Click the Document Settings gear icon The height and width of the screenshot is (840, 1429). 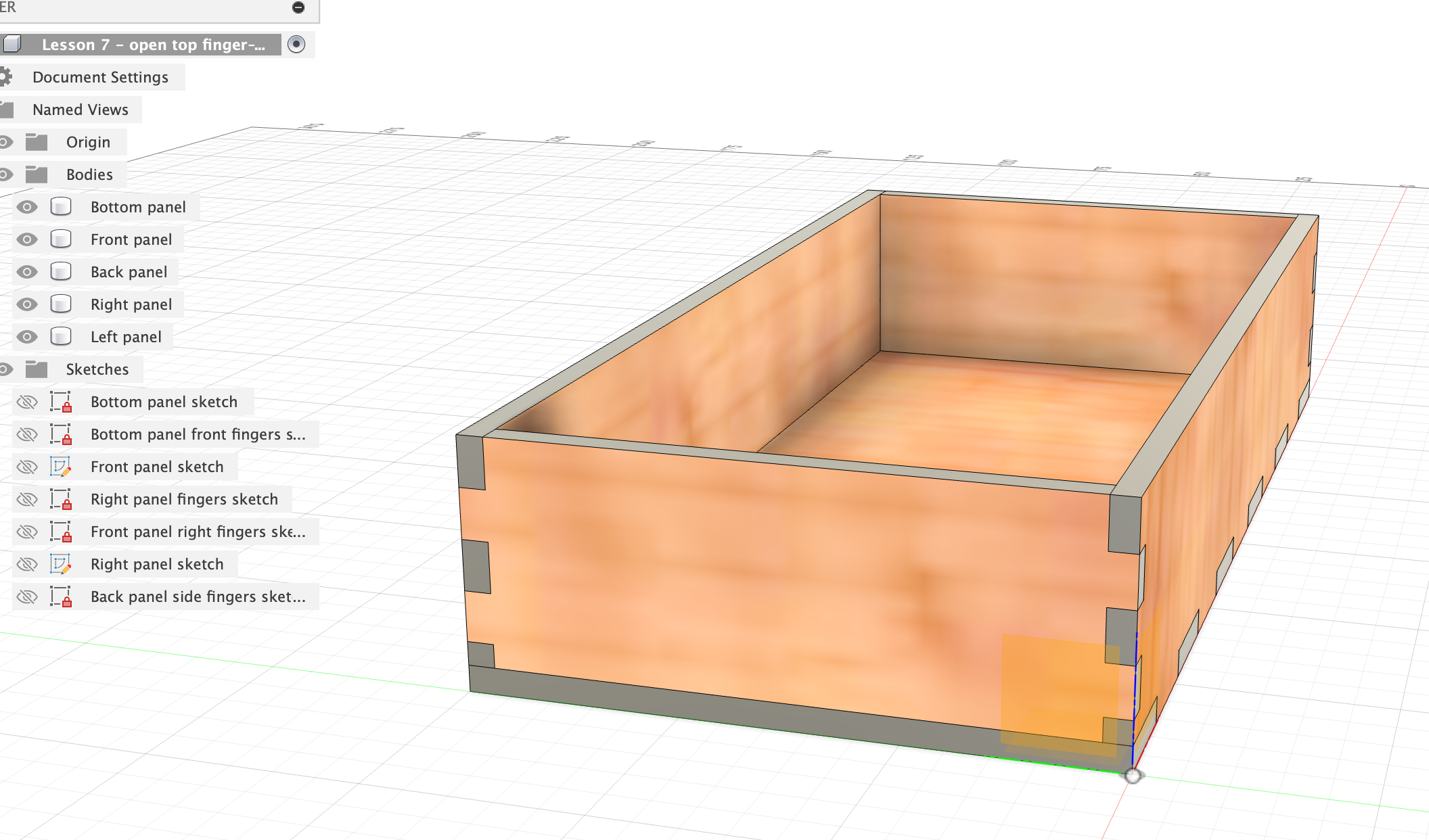pos(5,77)
